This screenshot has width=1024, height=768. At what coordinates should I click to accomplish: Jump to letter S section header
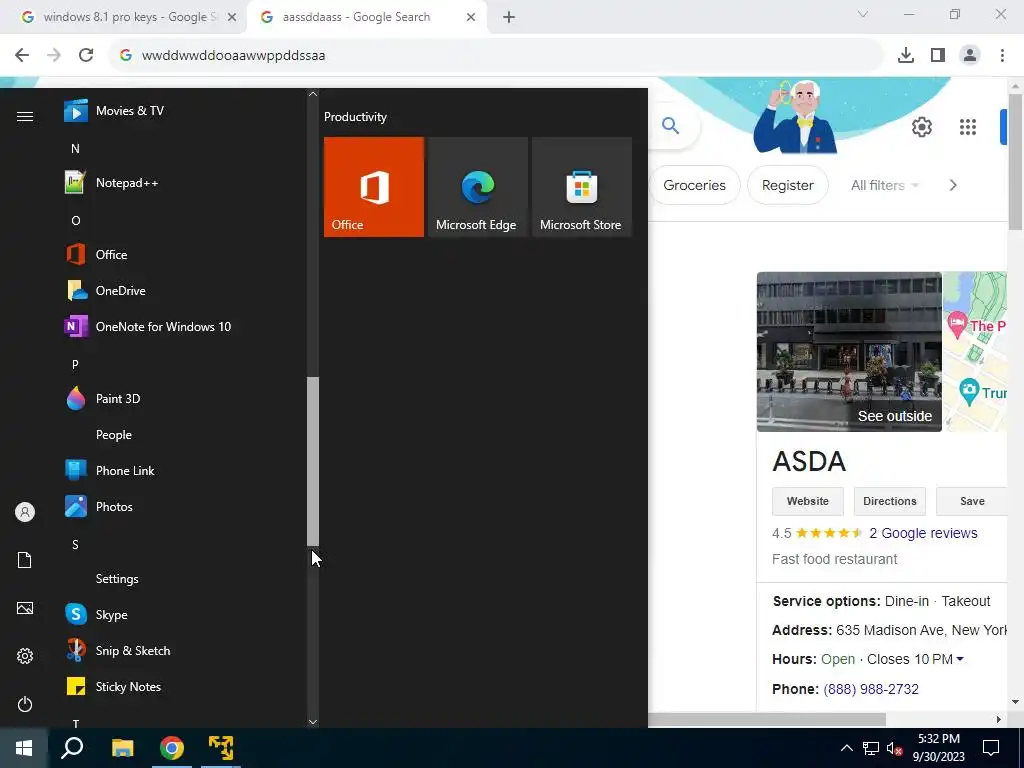pos(75,545)
